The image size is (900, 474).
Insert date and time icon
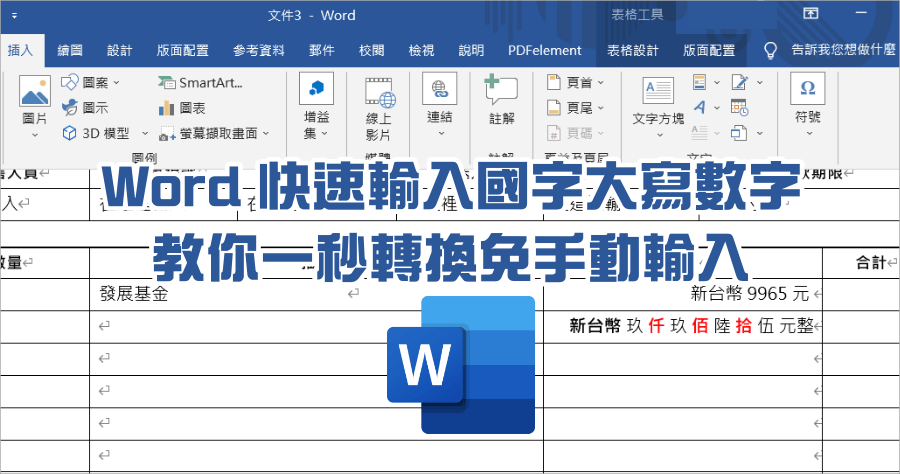tap(739, 107)
